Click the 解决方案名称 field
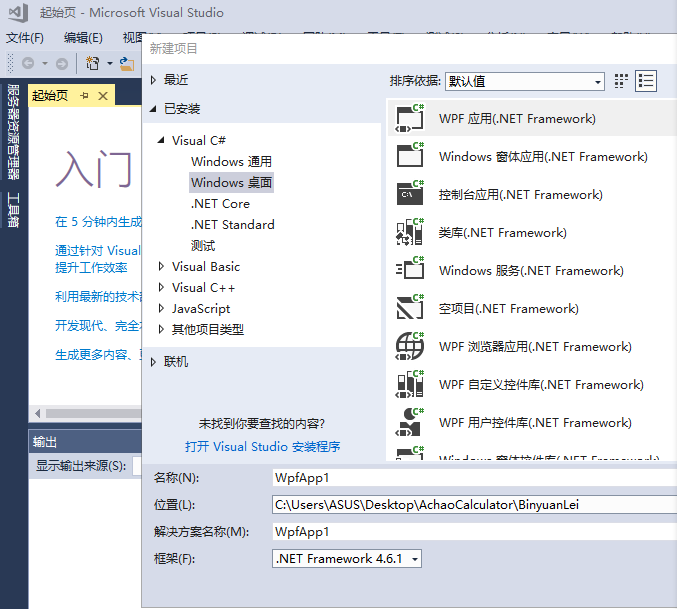 point(475,531)
